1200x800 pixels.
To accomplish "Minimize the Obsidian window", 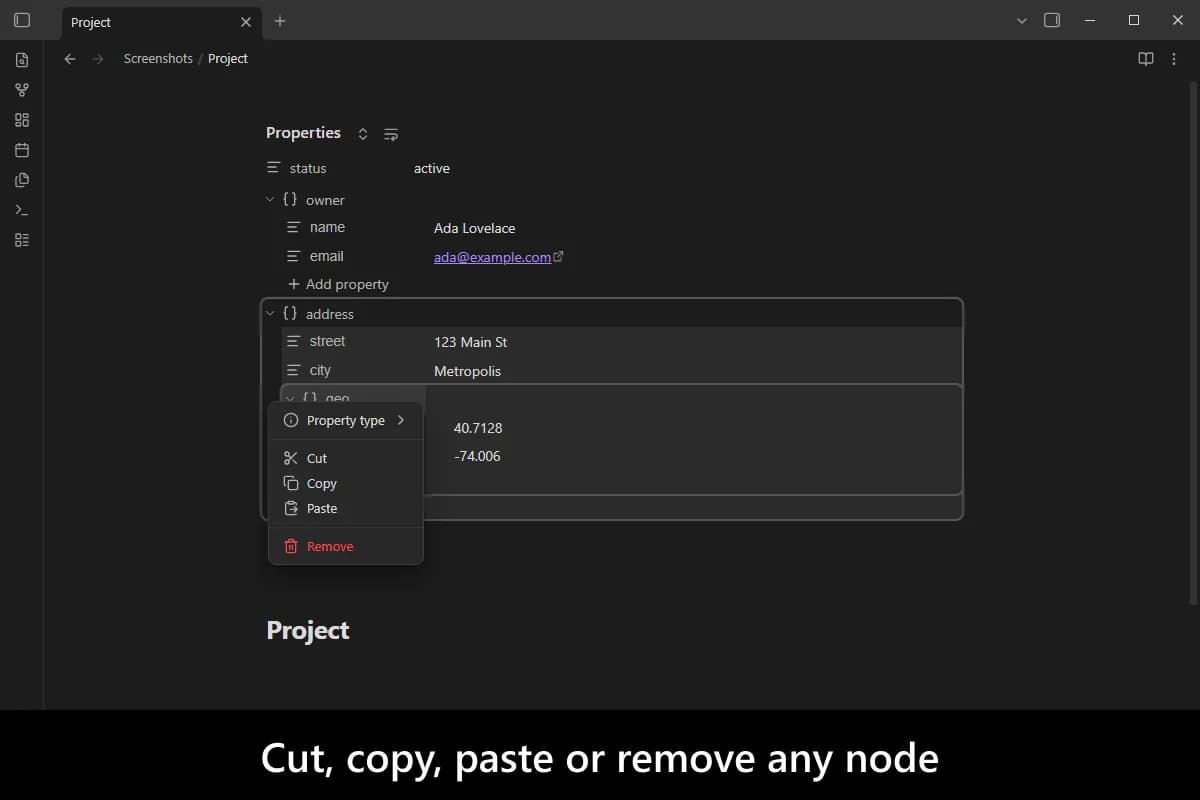I will pos(1090,20).
